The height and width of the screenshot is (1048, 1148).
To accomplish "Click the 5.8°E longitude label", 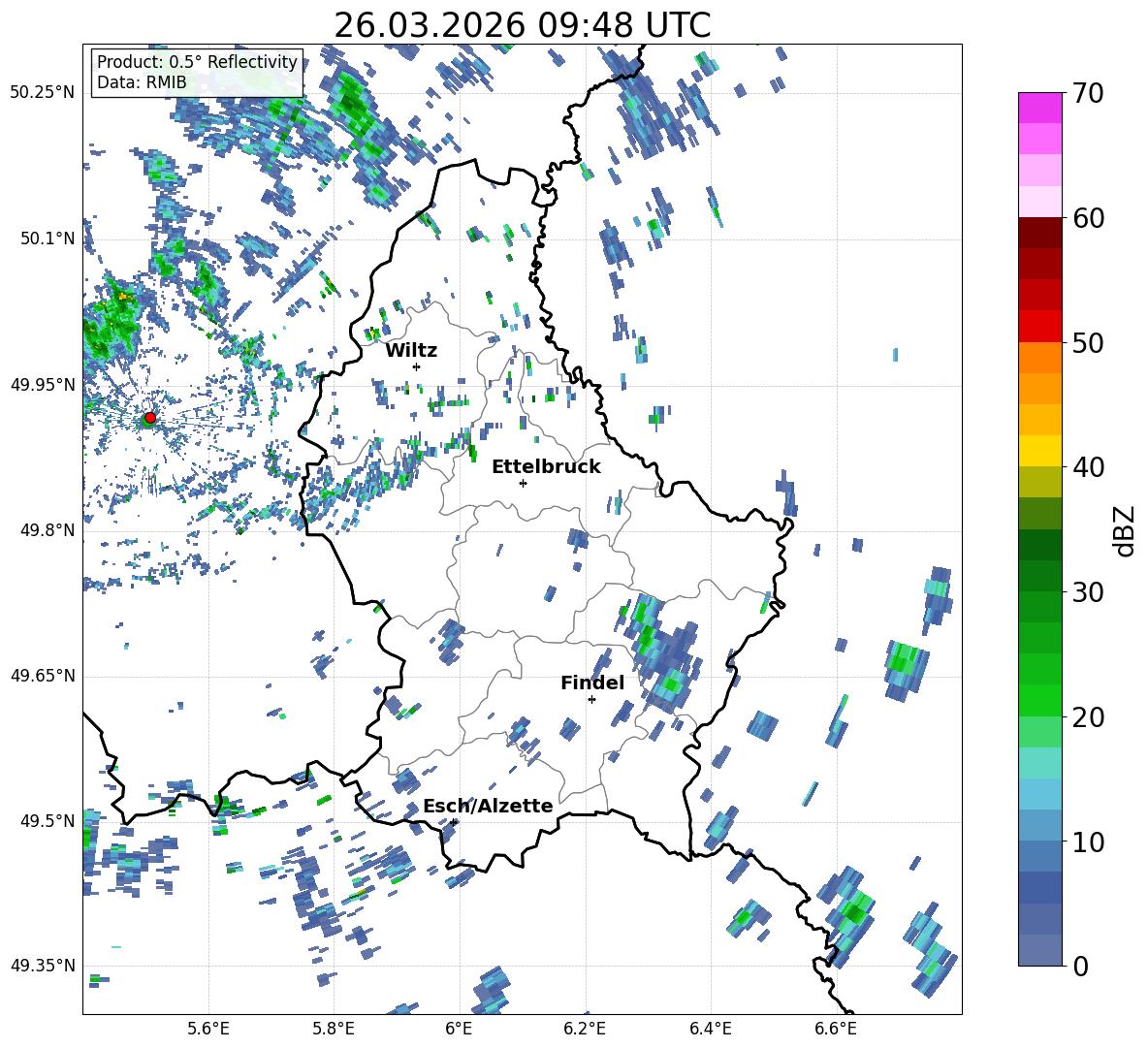I will click(x=334, y=1029).
